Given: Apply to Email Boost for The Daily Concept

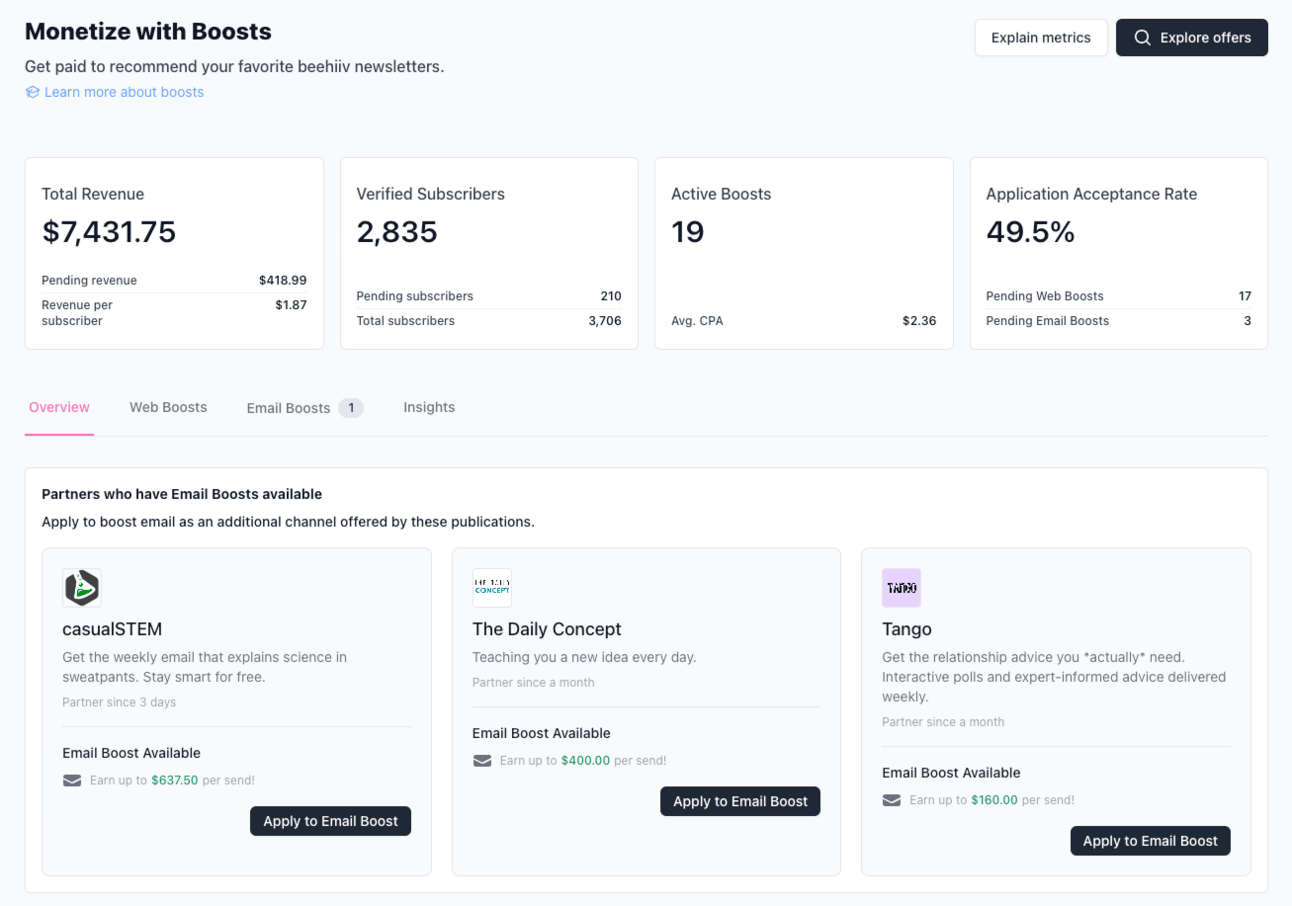Looking at the screenshot, I should click(740, 801).
